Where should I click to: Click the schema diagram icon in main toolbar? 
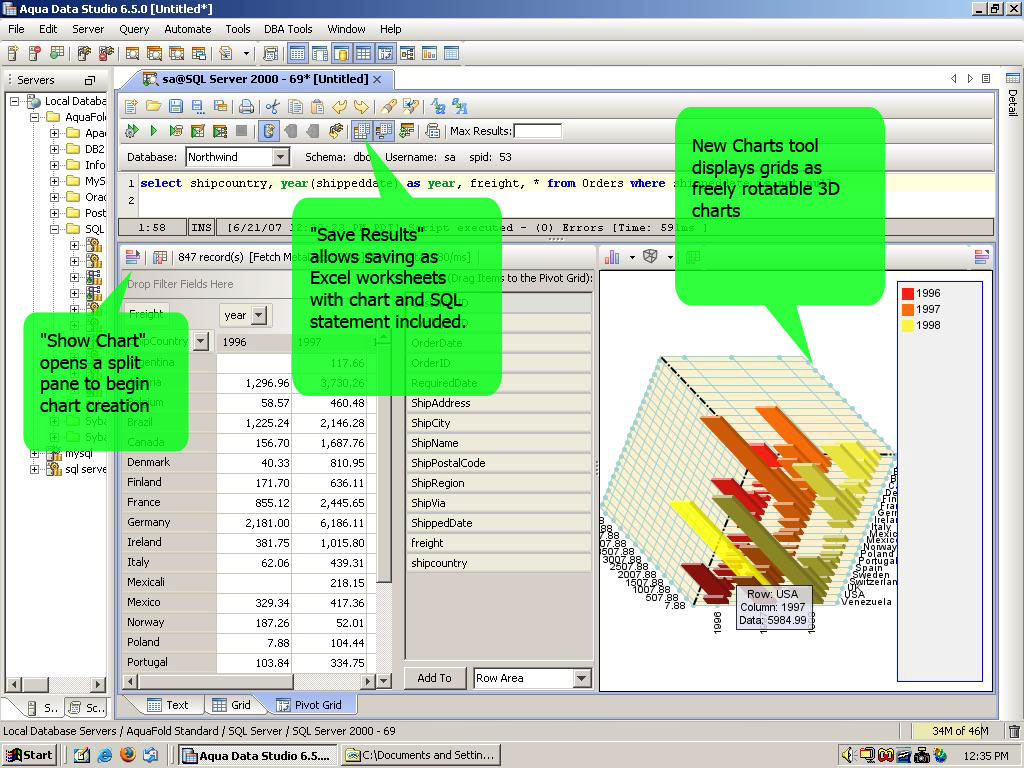(407, 54)
